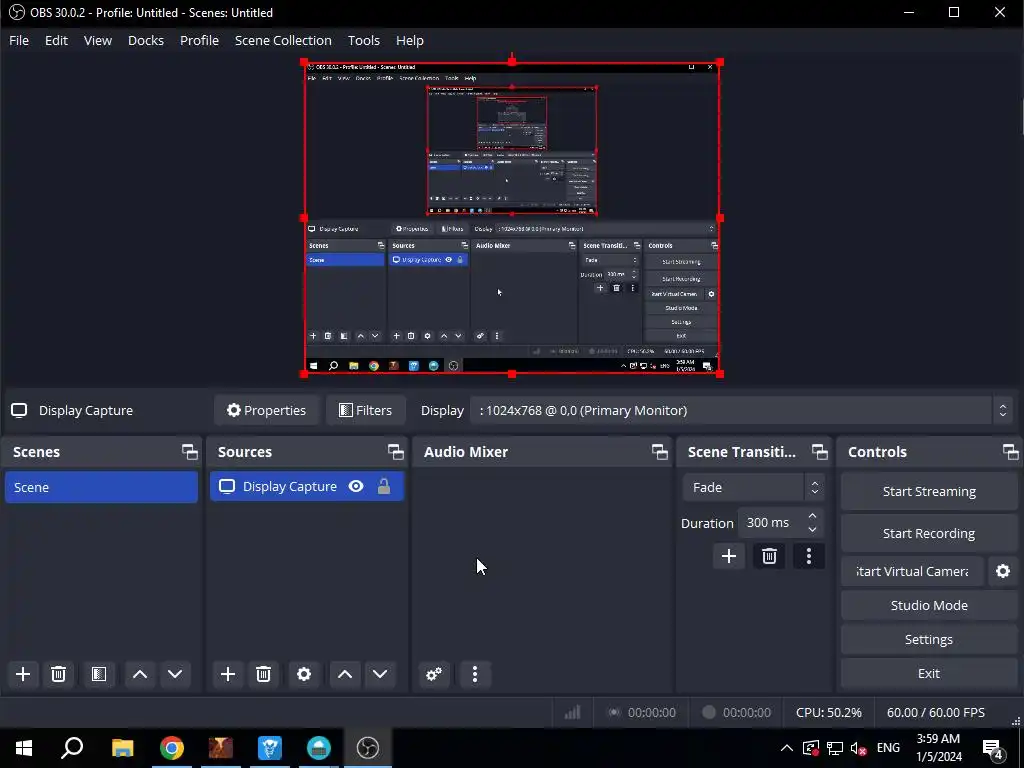Add a scene transition with plus icon
The height and width of the screenshot is (768, 1024).
729,556
